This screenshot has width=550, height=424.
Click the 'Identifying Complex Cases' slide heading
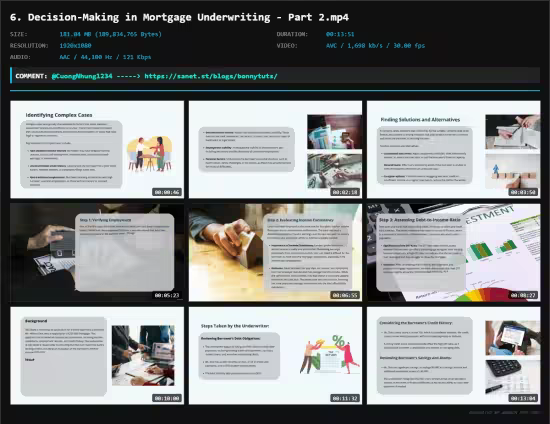pos(59,115)
